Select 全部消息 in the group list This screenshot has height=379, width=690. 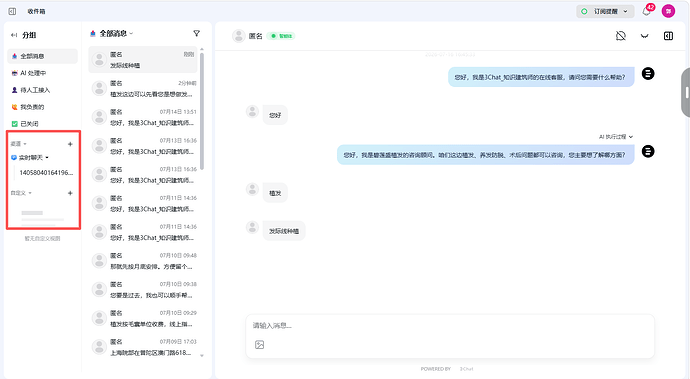pyautogui.click(x=42, y=56)
